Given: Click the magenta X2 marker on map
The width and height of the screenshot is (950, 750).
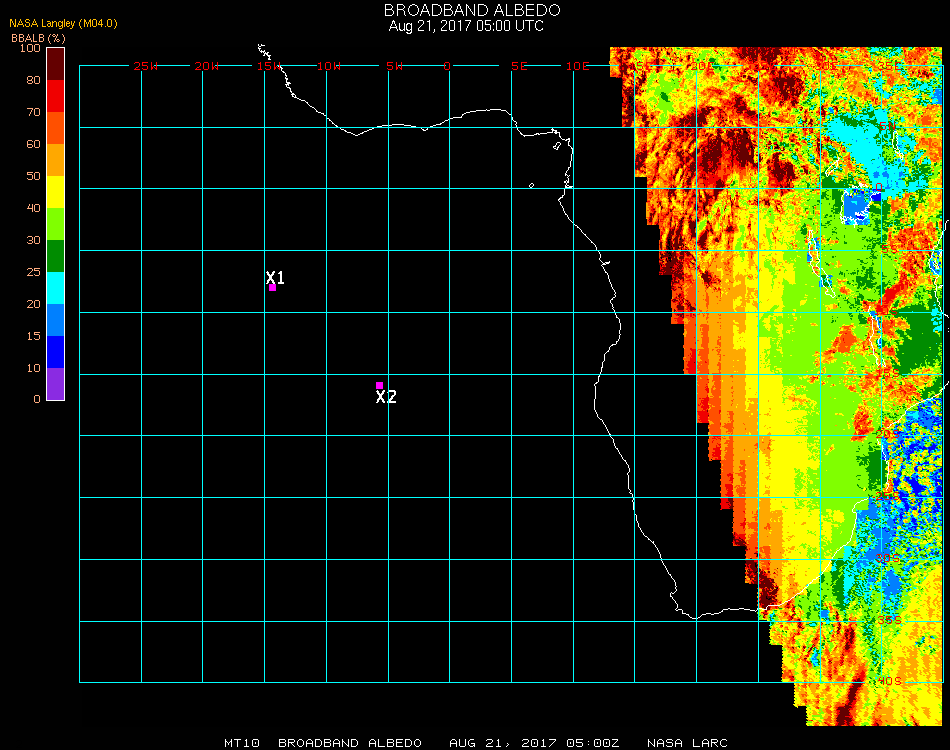Looking at the screenshot, I should click(x=379, y=385).
